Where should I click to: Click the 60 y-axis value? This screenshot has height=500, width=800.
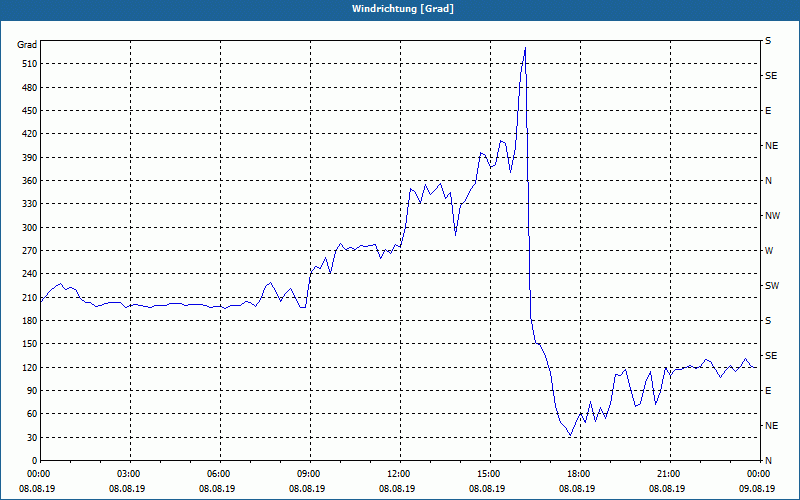coord(33,414)
